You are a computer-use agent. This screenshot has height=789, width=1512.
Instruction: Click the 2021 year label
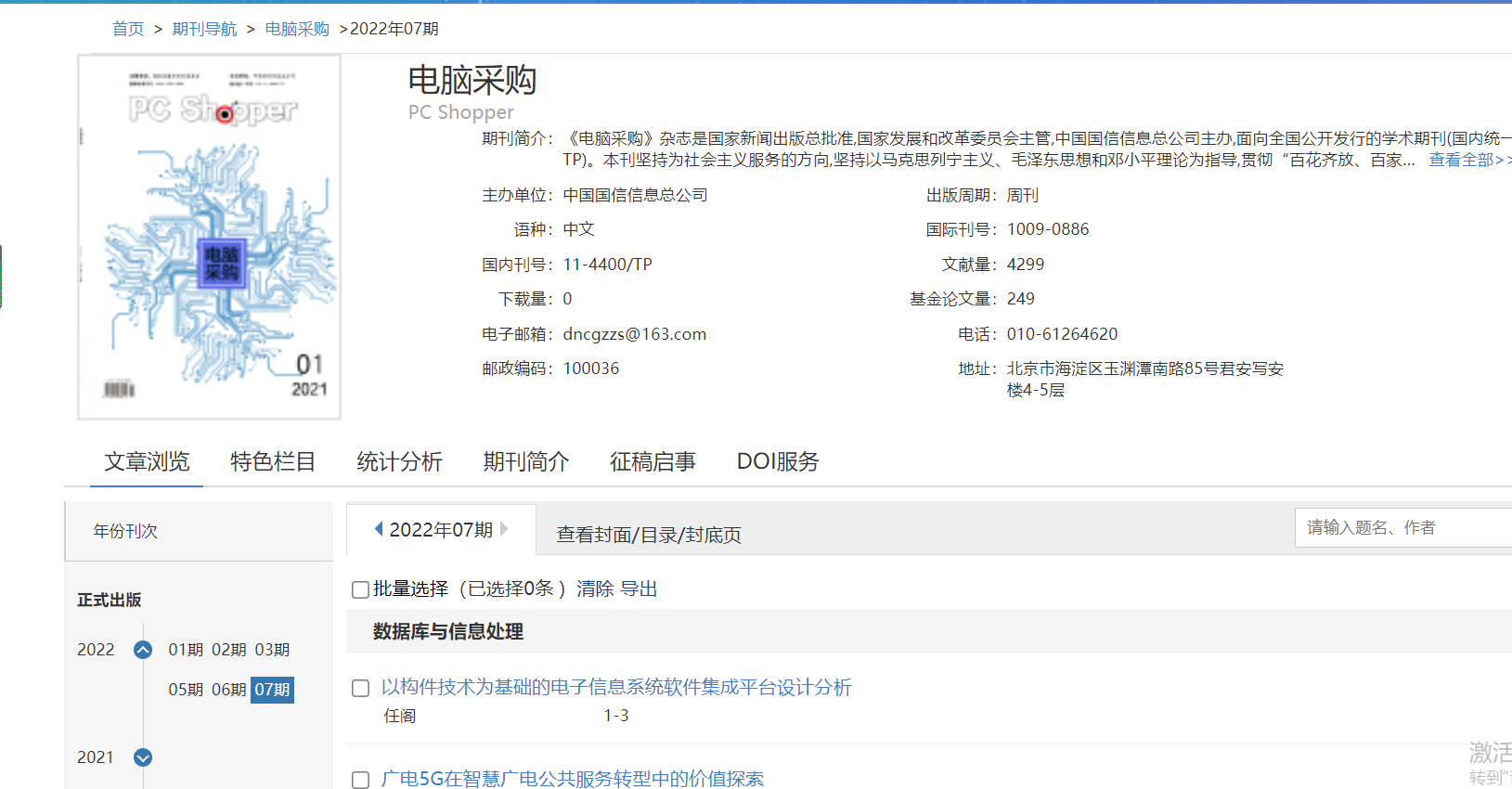tap(96, 757)
